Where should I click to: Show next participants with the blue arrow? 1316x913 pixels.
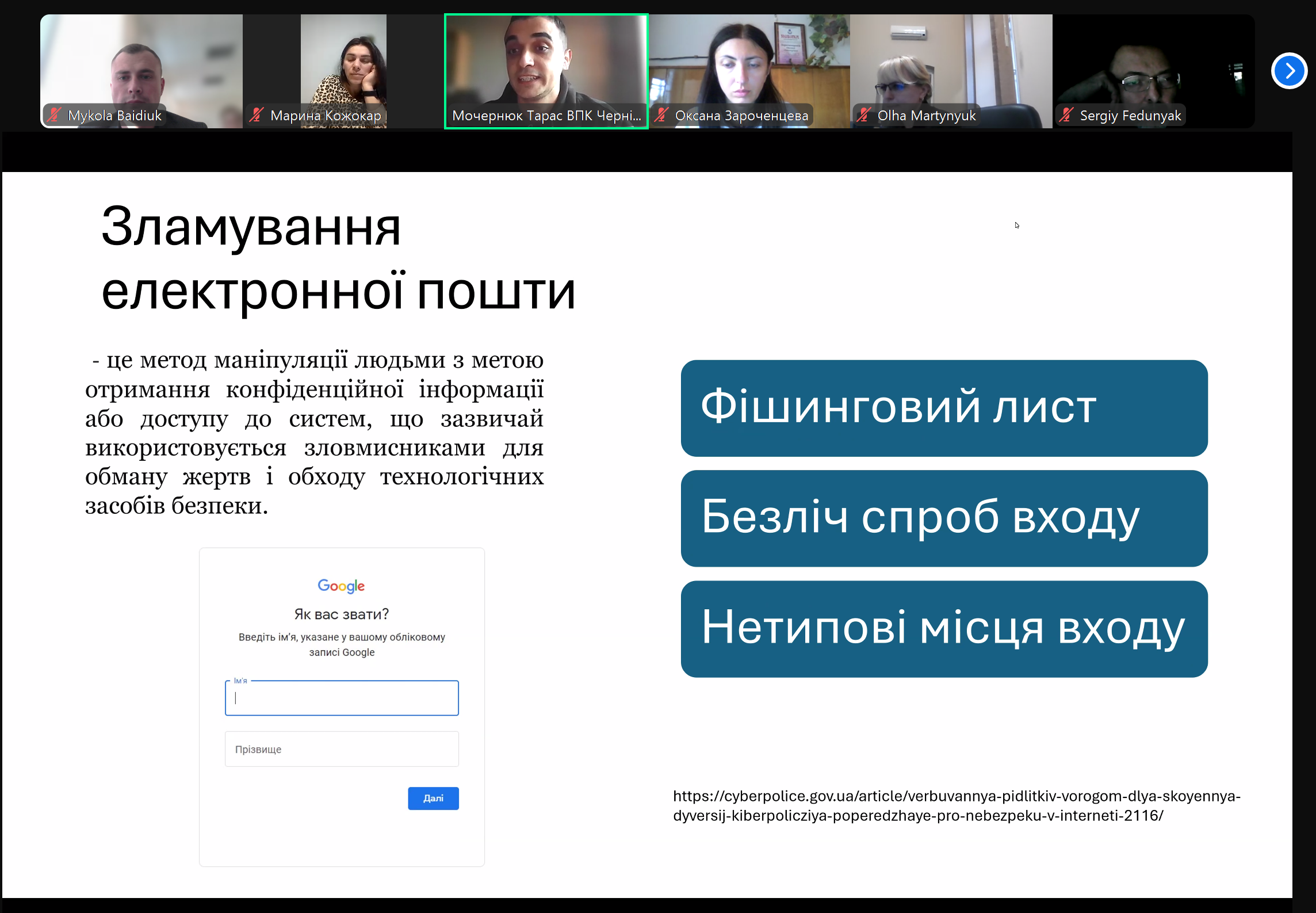pyautogui.click(x=1289, y=71)
